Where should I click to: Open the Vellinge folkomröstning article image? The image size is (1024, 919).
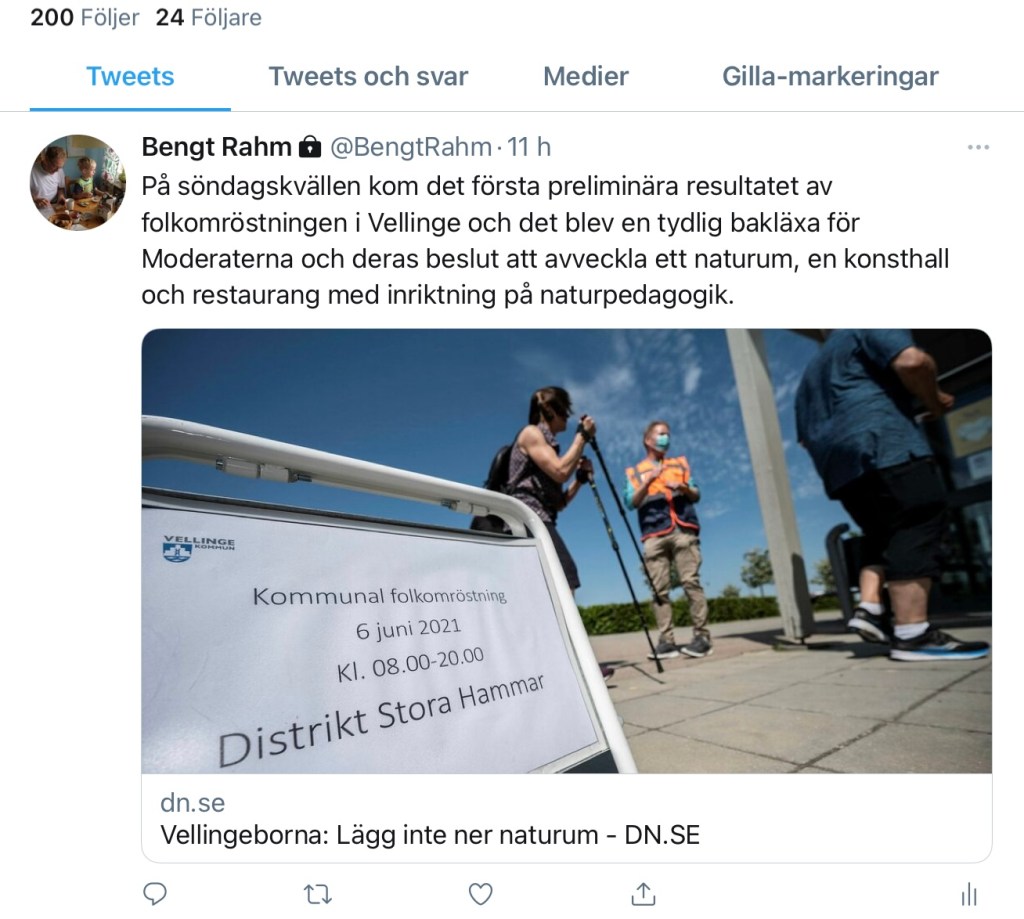click(566, 551)
